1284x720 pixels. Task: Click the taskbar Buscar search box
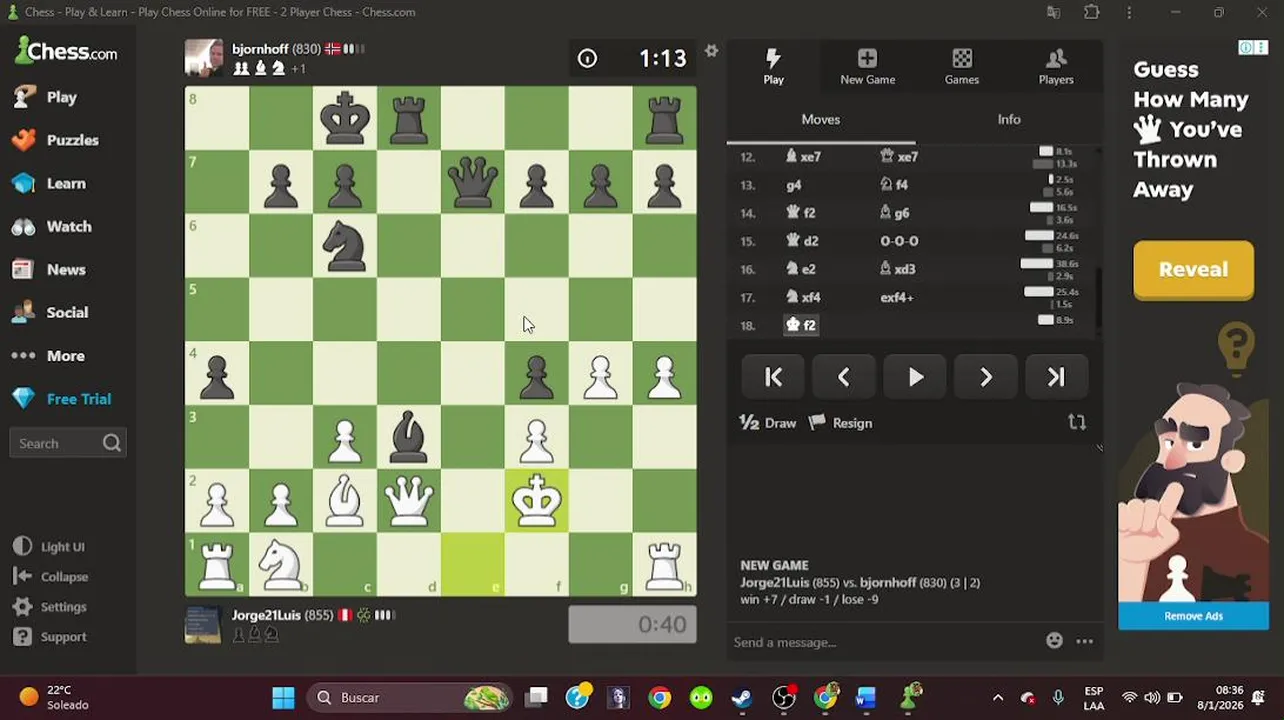point(410,697)
